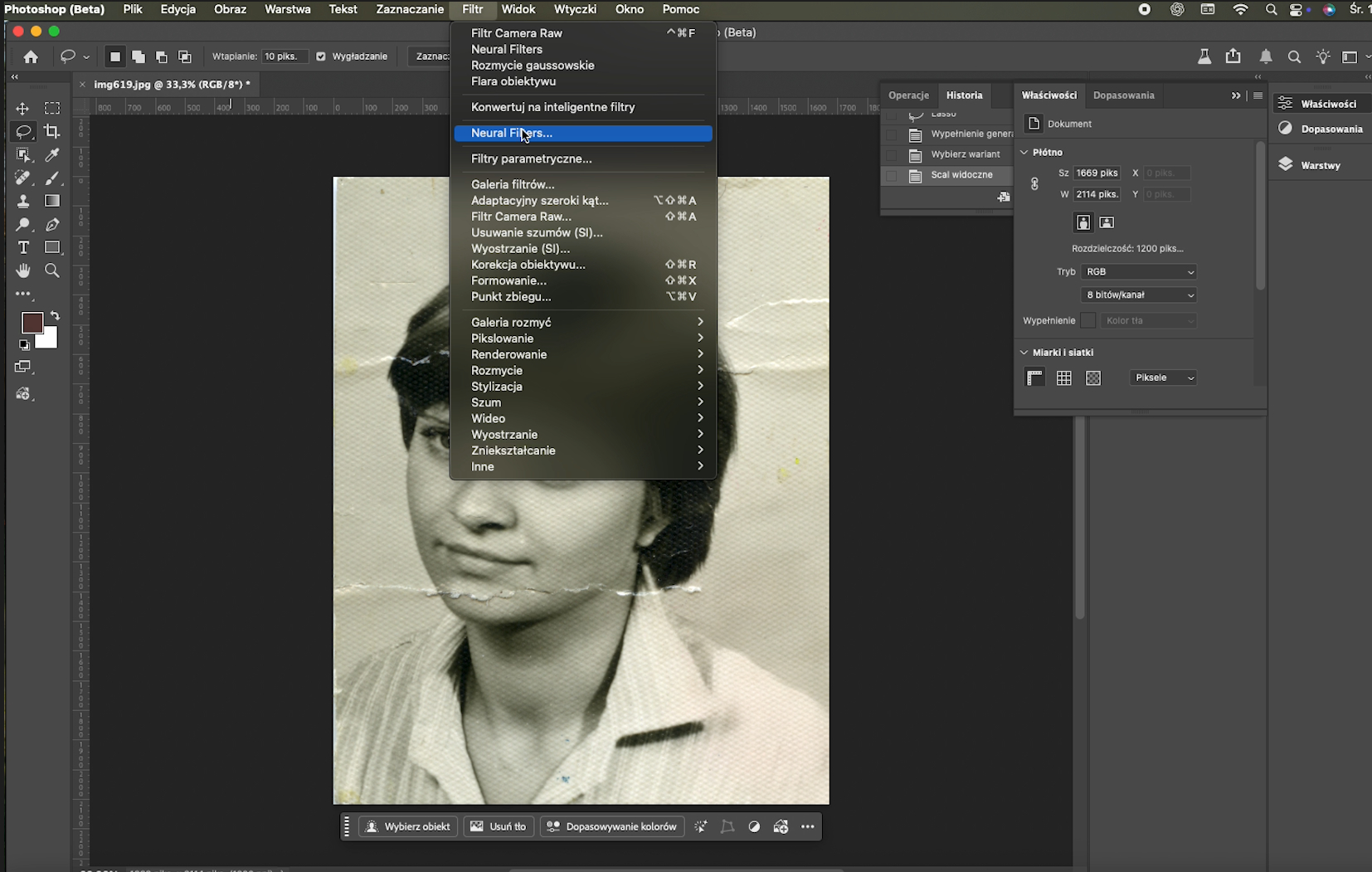Select the Move tool
Viewport: 1372px width, 872px height.
click(23, 109)
